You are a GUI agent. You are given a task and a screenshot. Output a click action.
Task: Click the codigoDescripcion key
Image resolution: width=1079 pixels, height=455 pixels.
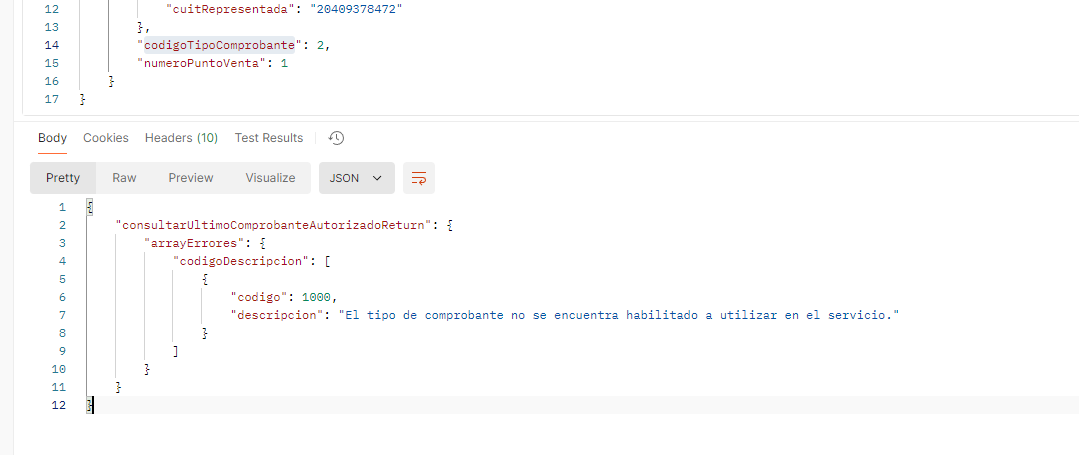(x=241, y=261)
